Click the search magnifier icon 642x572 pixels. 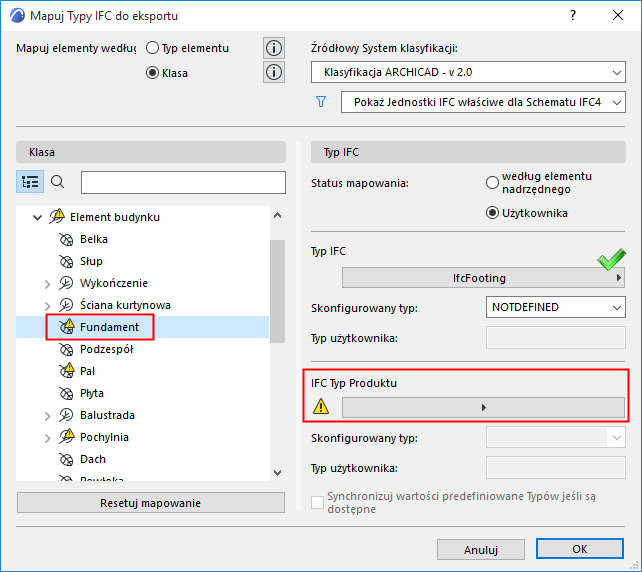tap(57, 181)
